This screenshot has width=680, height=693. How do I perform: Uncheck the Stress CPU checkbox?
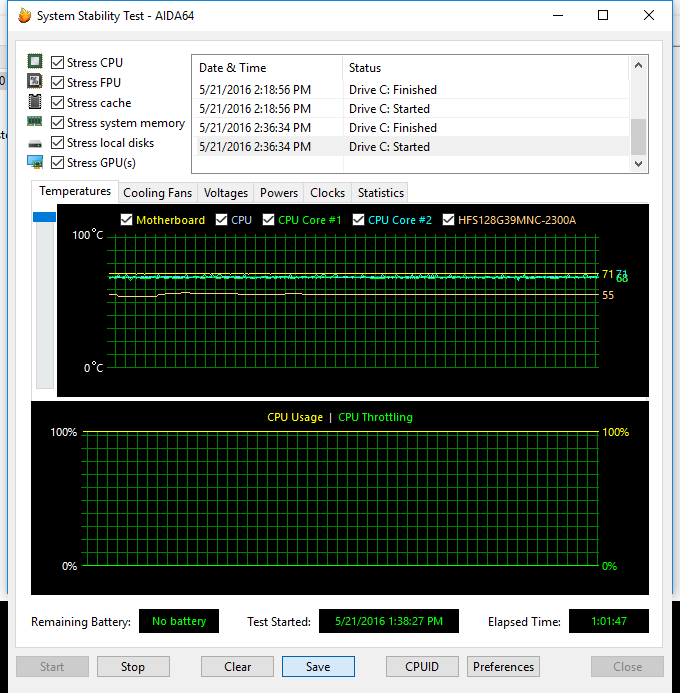(x=57, y=62)
